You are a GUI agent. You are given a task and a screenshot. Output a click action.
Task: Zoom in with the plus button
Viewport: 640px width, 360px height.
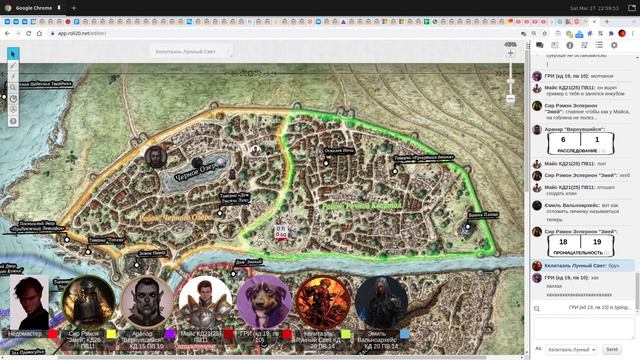(510, 53)
